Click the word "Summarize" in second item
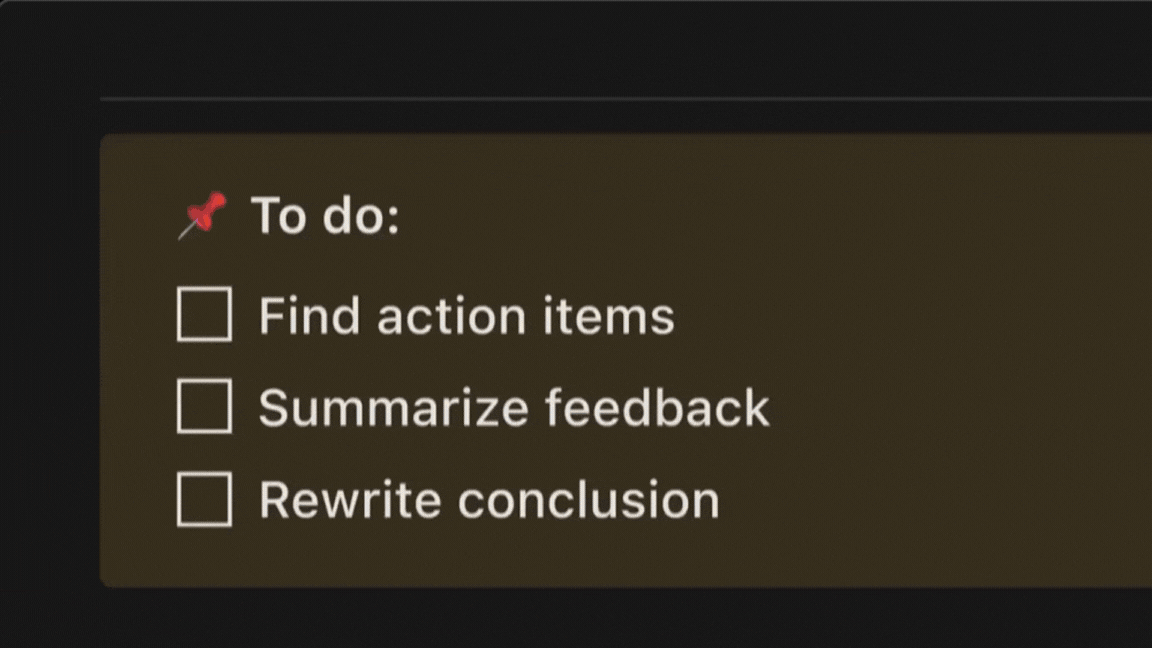The height and width of the screenshot is (648, 1152). [393, 408]
